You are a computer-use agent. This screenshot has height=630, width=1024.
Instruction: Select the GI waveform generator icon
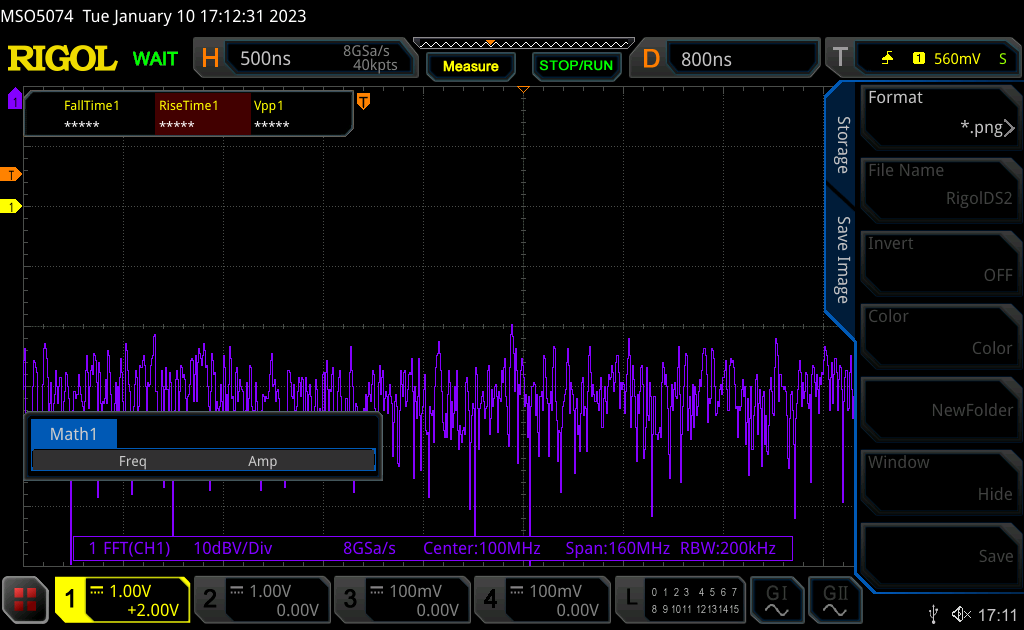tap(776, 599)
